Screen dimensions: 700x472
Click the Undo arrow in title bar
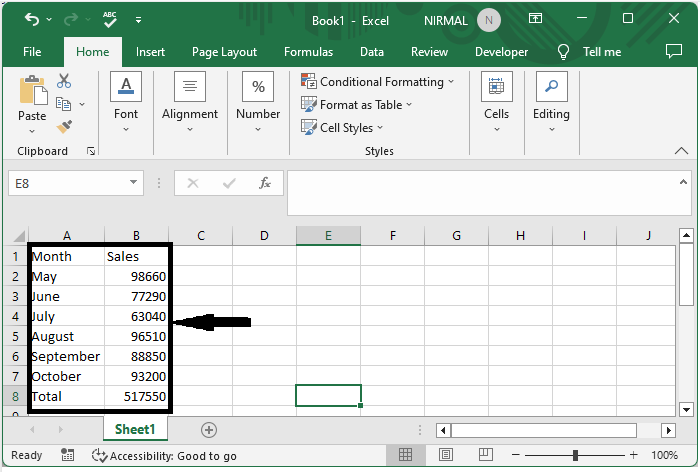click(32, 19)
